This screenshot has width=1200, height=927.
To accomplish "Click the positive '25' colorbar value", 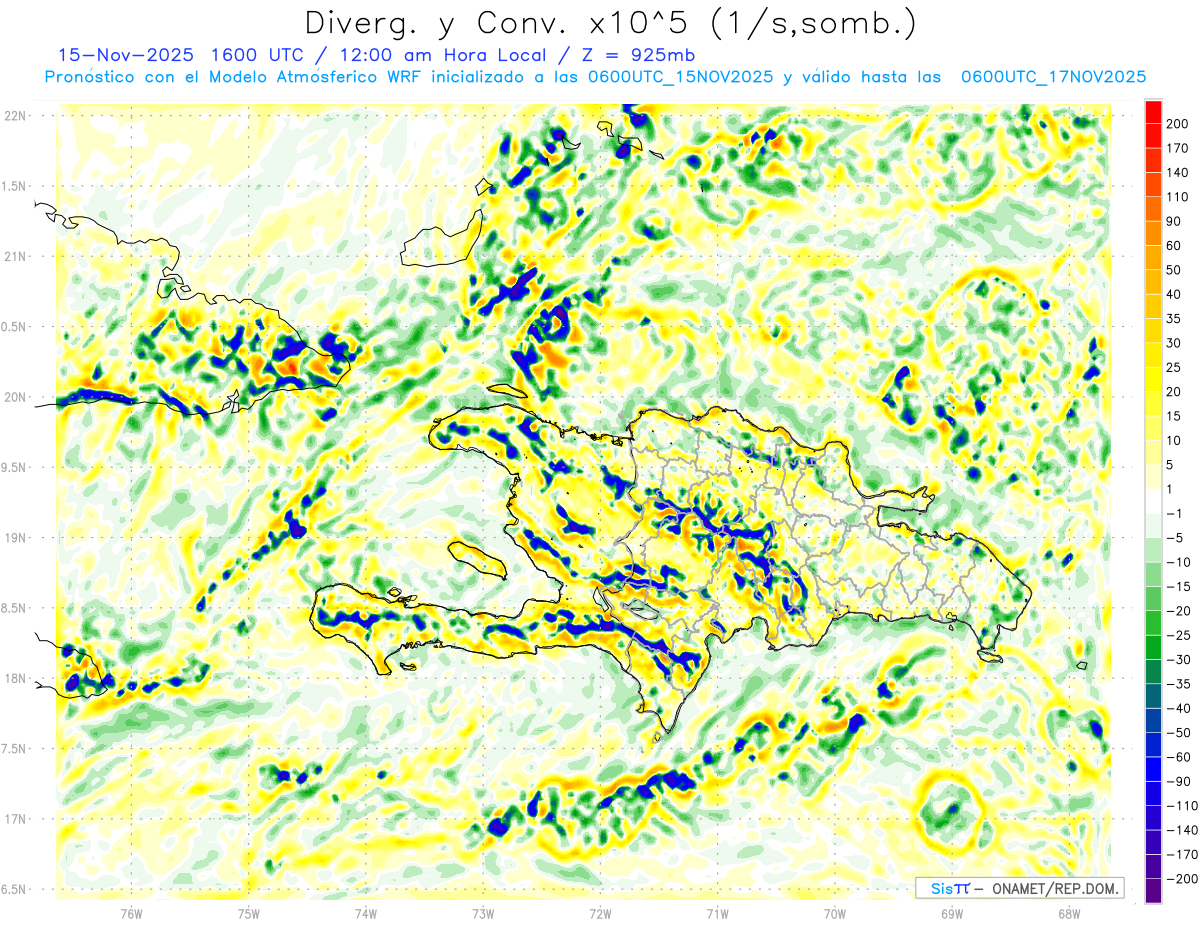I will point(1174,368).
